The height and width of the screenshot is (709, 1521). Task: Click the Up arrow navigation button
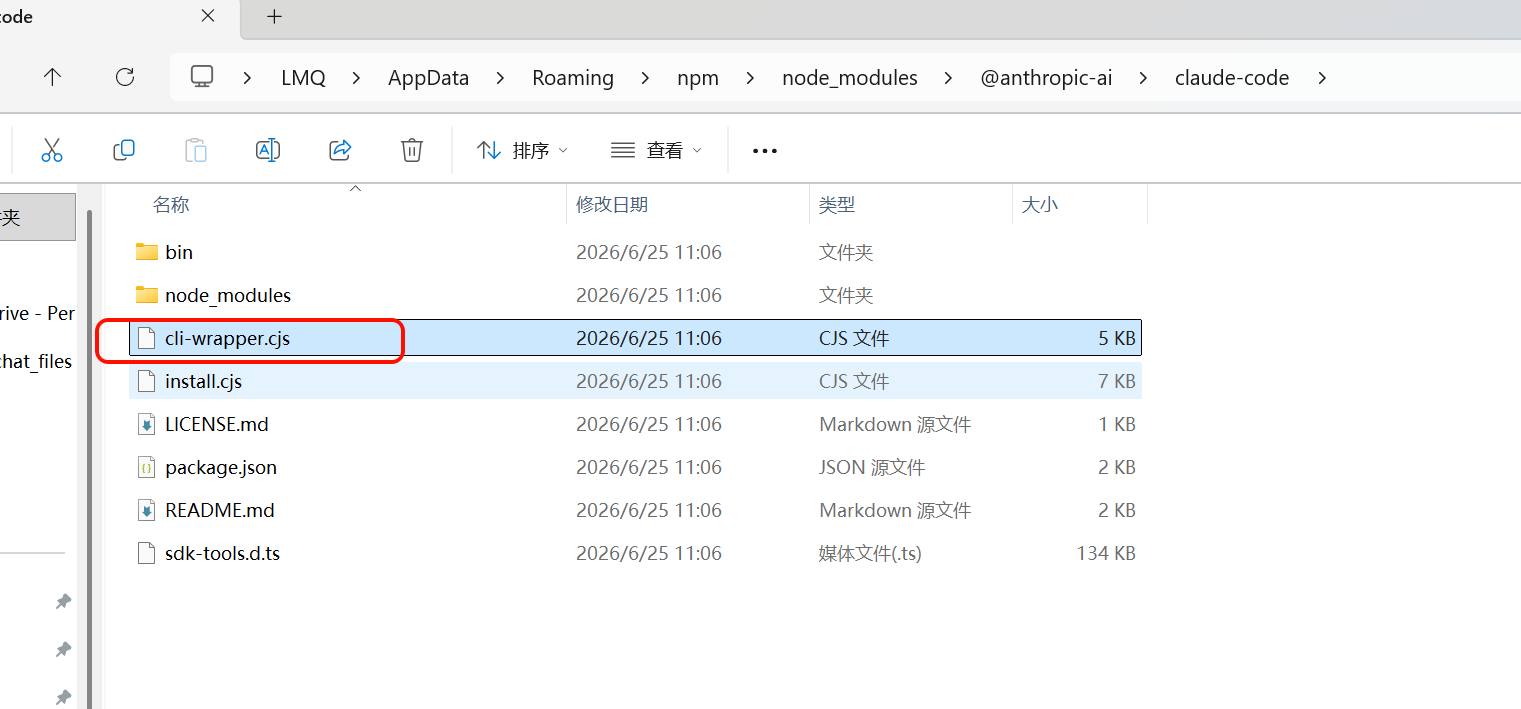click(53, 77)
